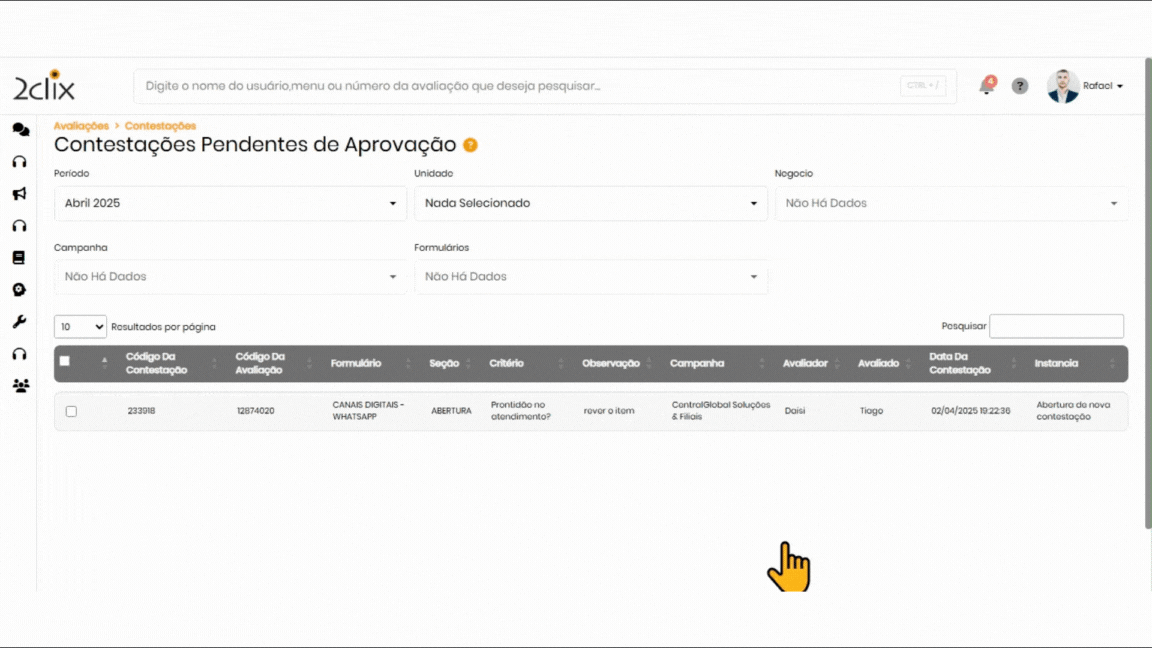Click the Contestações breadcrumb link
The width and height of the screenshot is (1152, 648).
point(160,126)
